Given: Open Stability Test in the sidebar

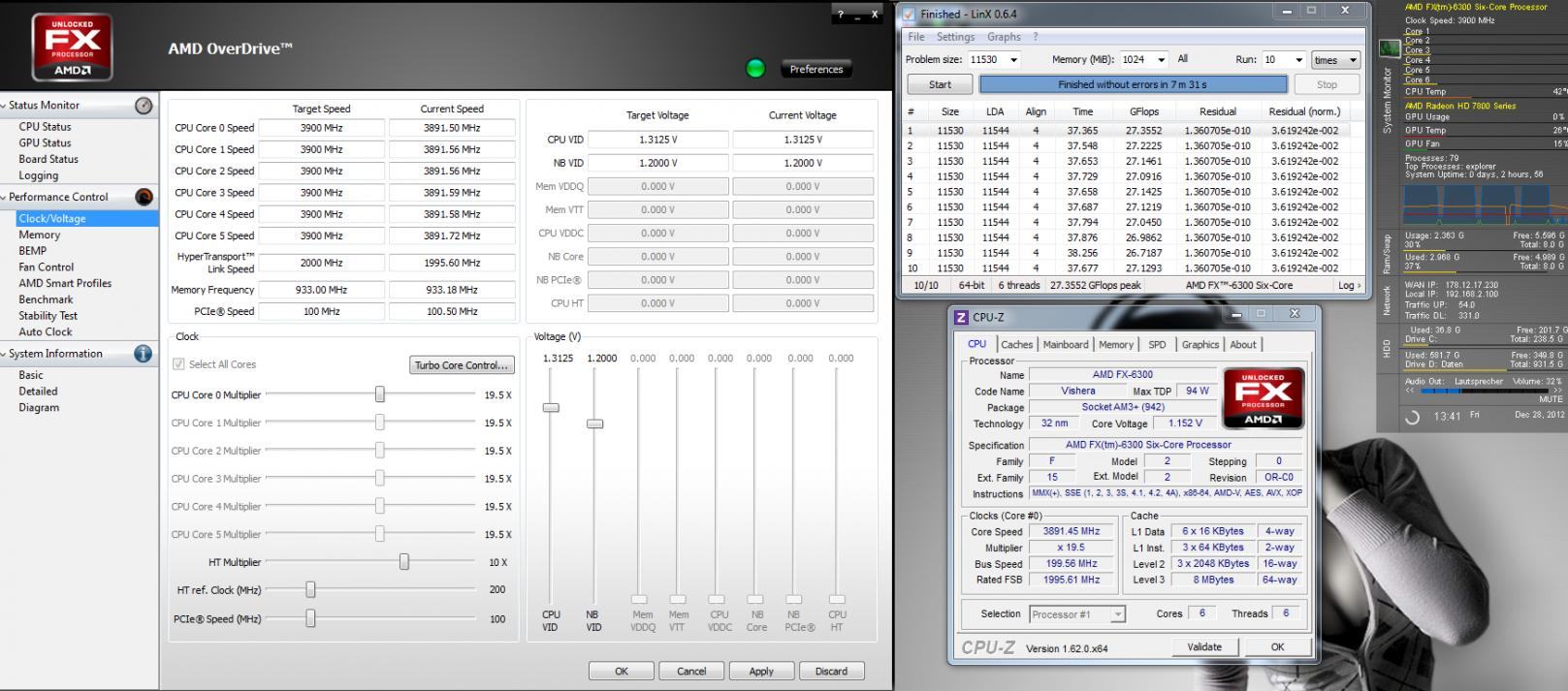Looking at the screenshot, I should pyautogui.click(x=48, y=316).
